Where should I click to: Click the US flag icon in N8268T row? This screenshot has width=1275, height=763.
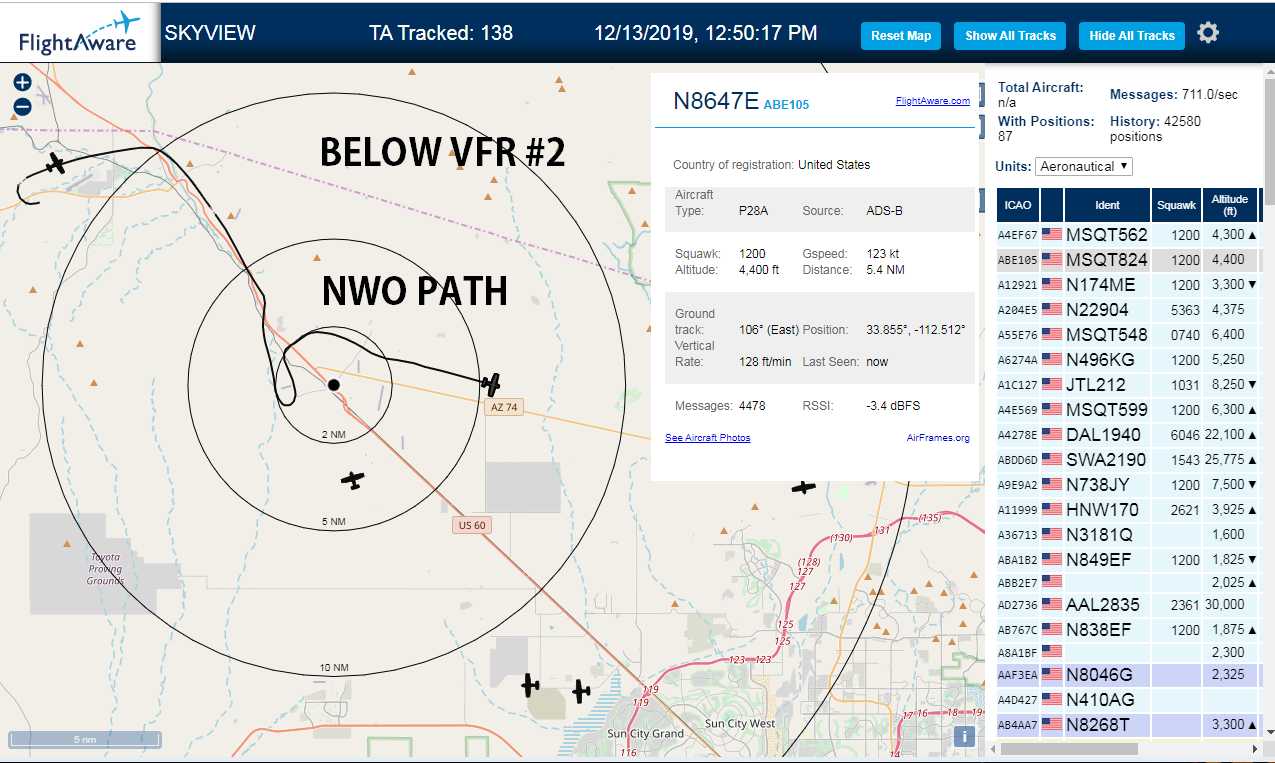pyautogui.click(x=1052, y=724)
